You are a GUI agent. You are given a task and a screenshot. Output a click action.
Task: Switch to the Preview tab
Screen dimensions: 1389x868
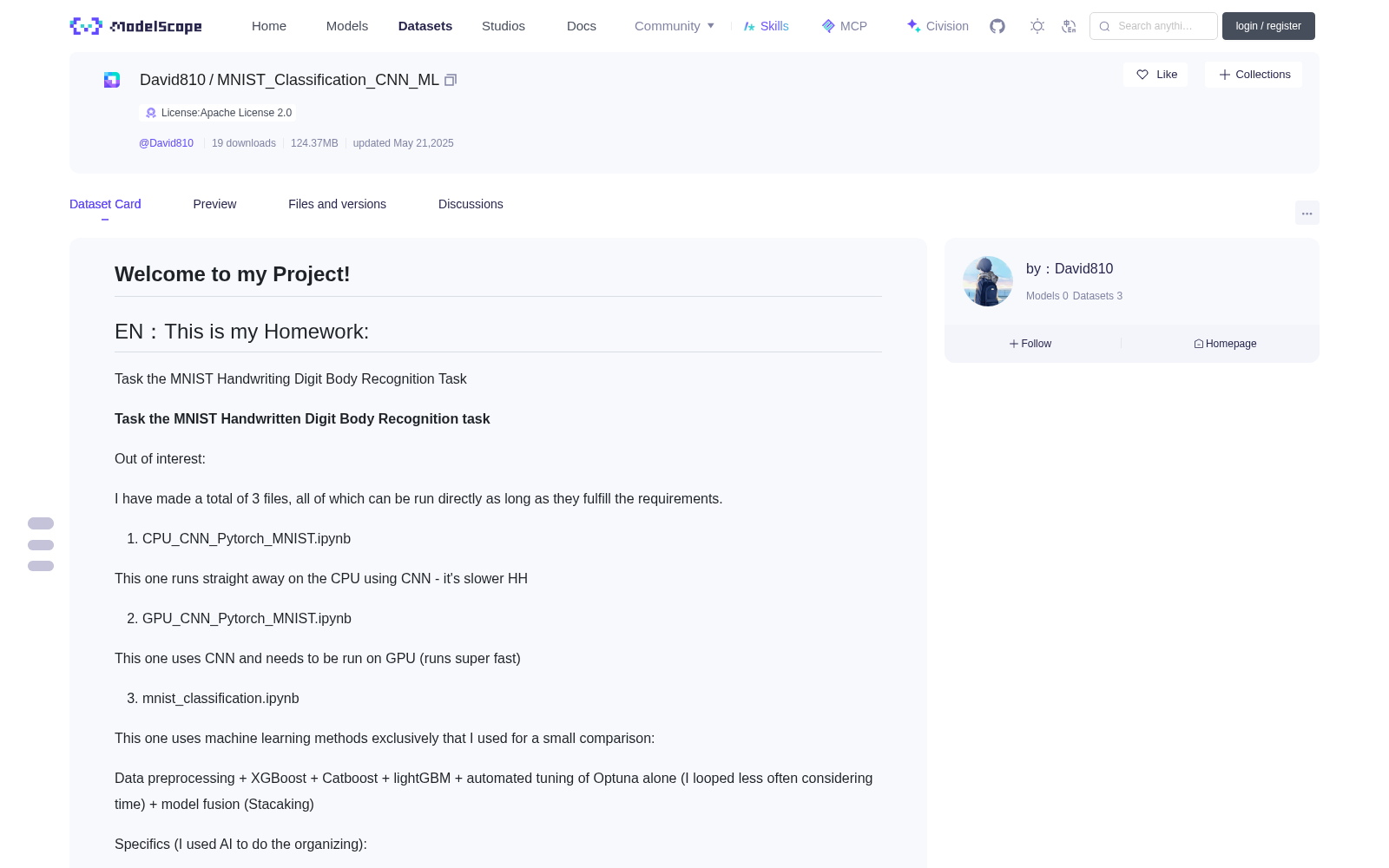(214, 204)
